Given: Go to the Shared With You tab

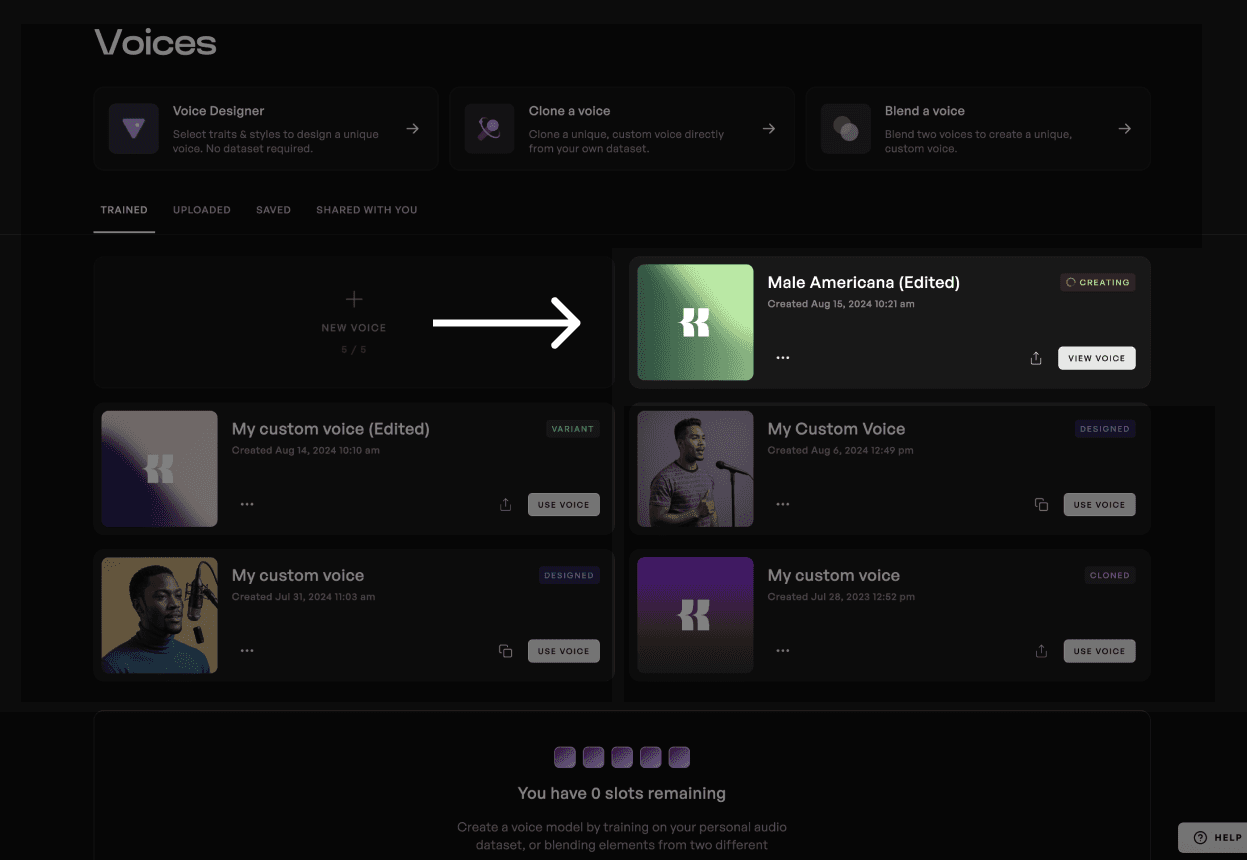Looking at the screenshot, I should pyautogui.click(x=367, y=210).
